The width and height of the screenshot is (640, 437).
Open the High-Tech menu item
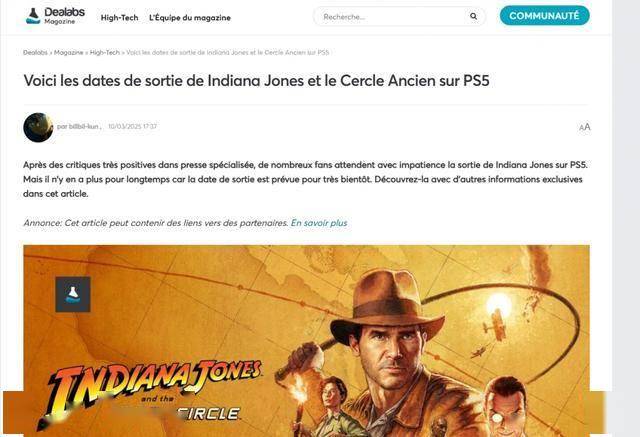click(119, 18)
